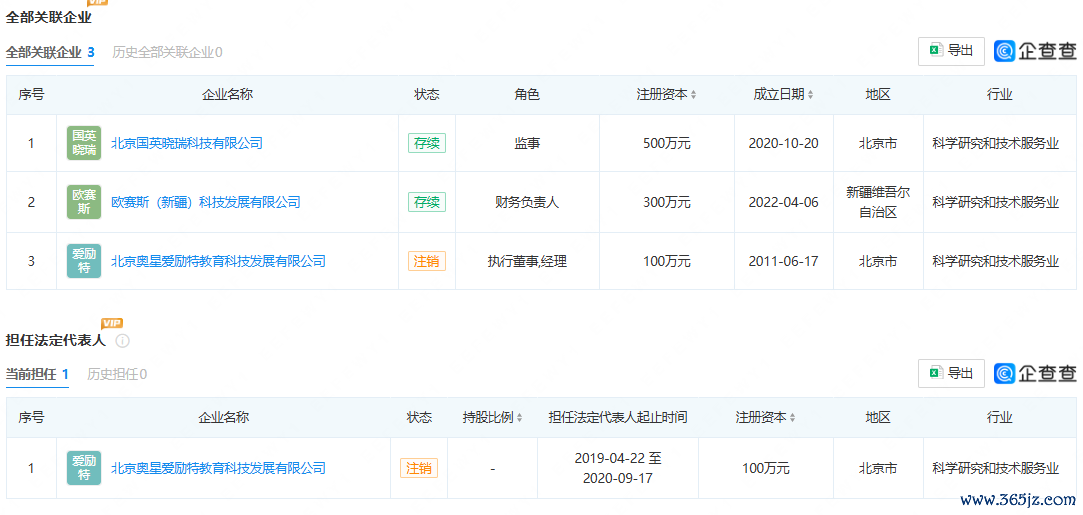Switch to 历史全部关联企业 0 tab
Screen dimensions: 1083x515
coord(167,52)
